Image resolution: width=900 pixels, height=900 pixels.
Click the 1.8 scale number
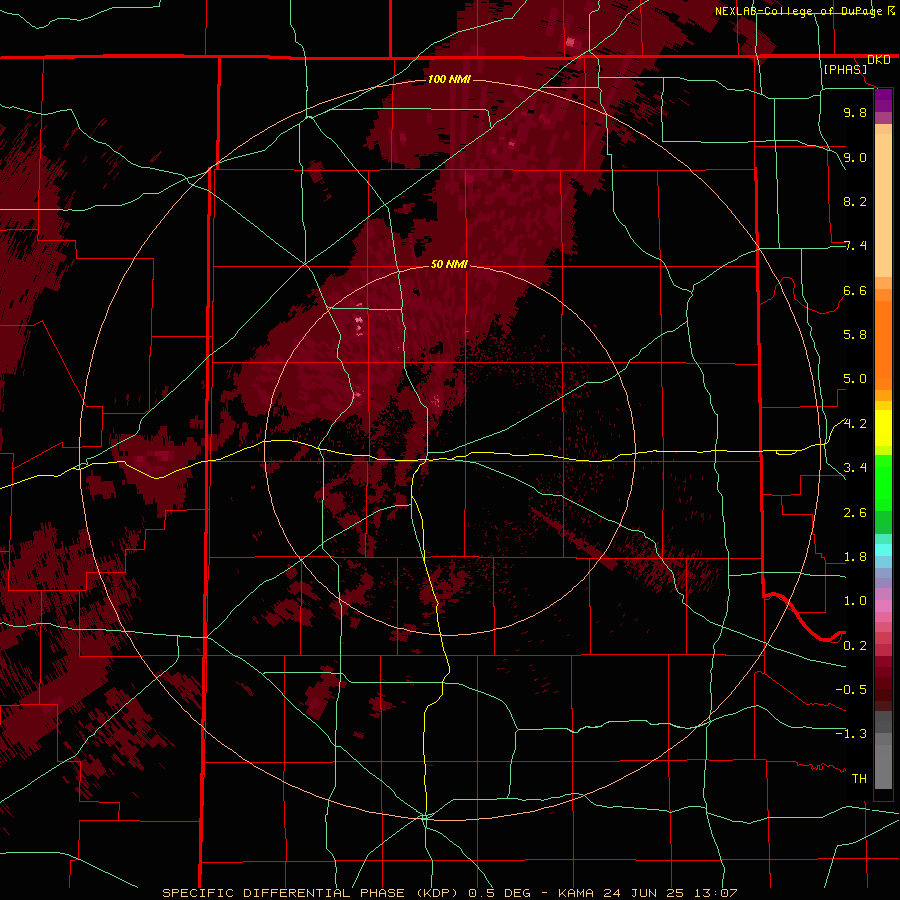(x=855, y=557)
